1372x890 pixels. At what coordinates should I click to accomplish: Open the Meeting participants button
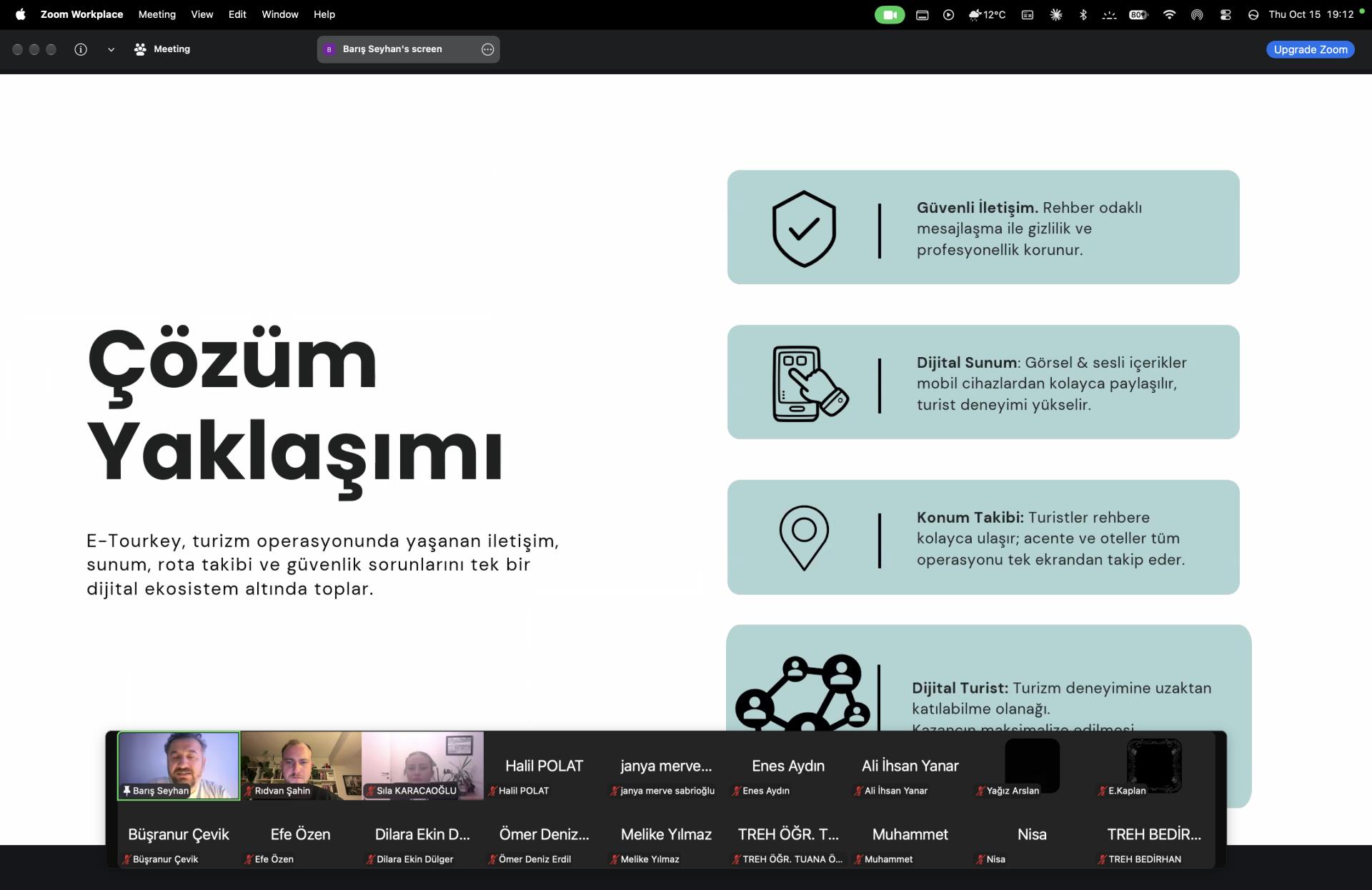pyautogui.click(x=162, y=49)
